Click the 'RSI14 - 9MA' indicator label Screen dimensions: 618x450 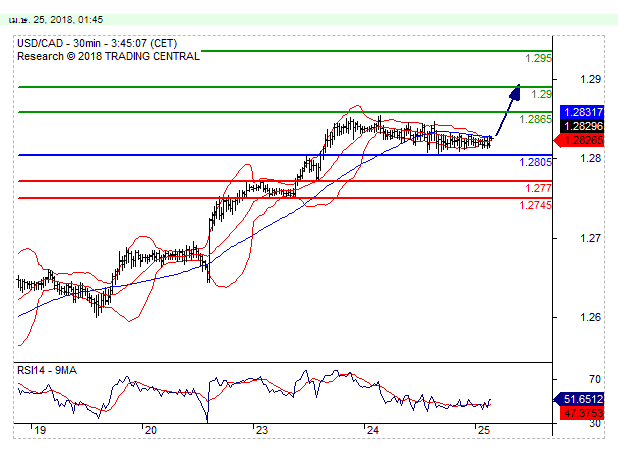coord(47,370)
